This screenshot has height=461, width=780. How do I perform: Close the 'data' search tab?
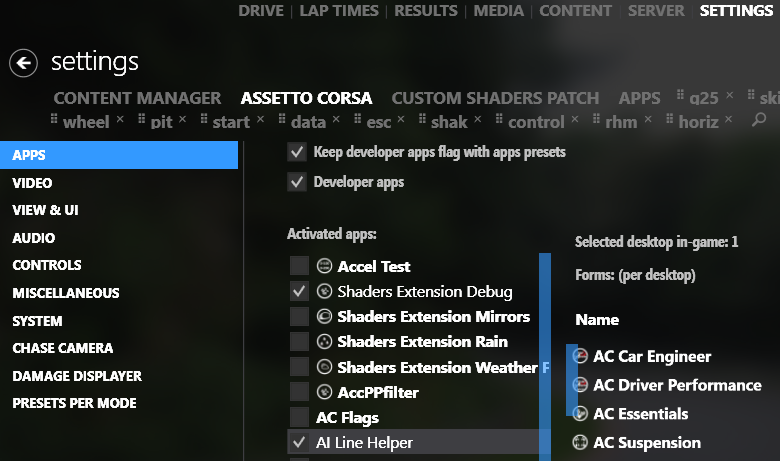pyautogui.click(x=337, y=119)
